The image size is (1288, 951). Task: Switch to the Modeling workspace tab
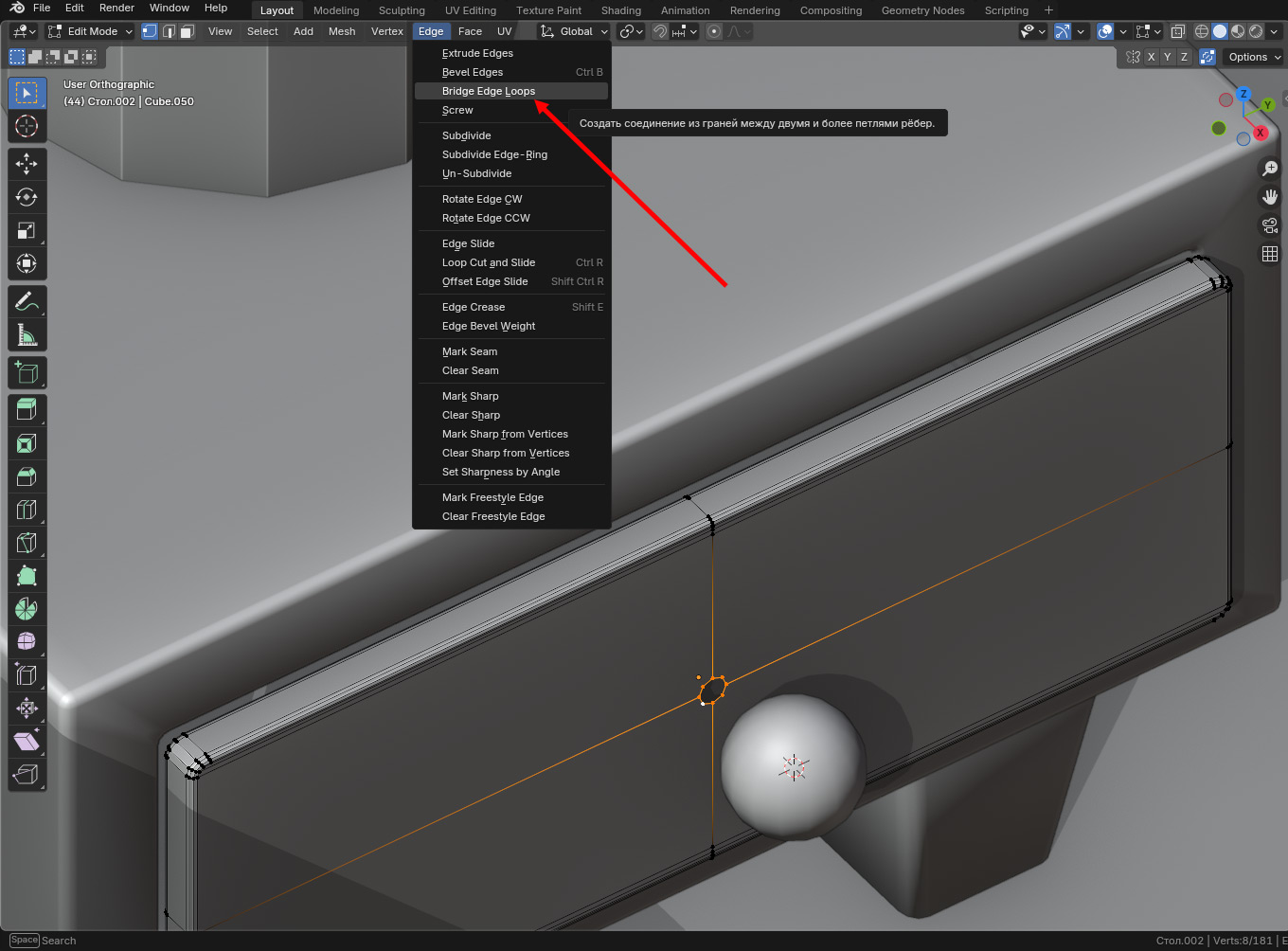(336, 10)
